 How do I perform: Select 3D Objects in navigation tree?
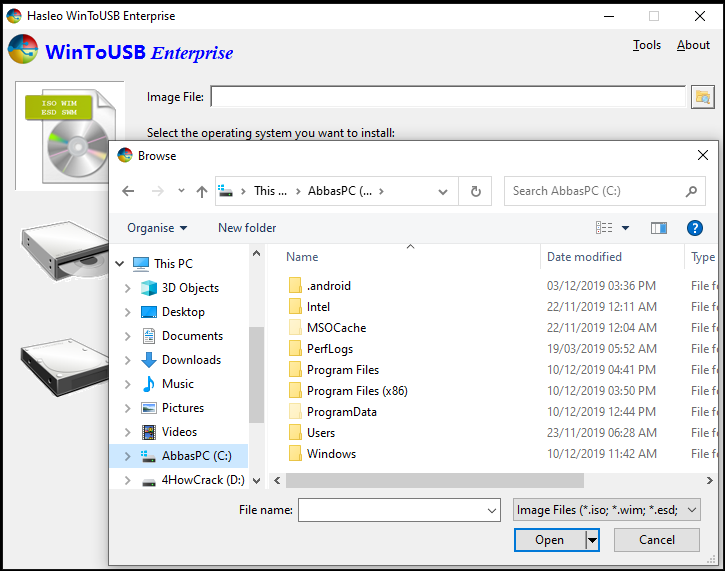click(190, 288)
